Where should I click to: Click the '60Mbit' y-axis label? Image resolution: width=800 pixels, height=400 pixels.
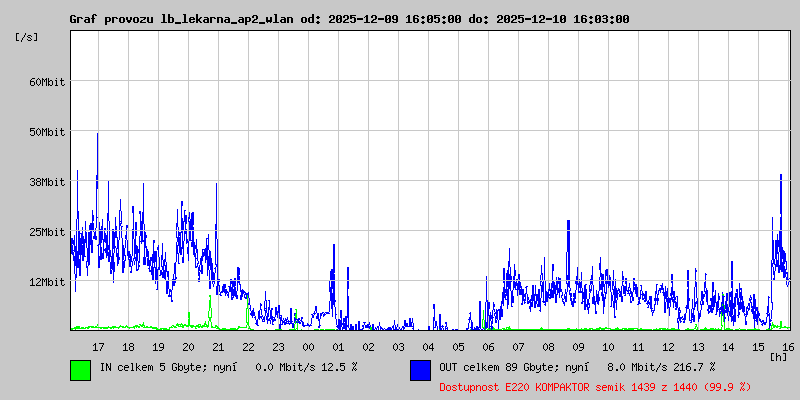tap(47, 82)
